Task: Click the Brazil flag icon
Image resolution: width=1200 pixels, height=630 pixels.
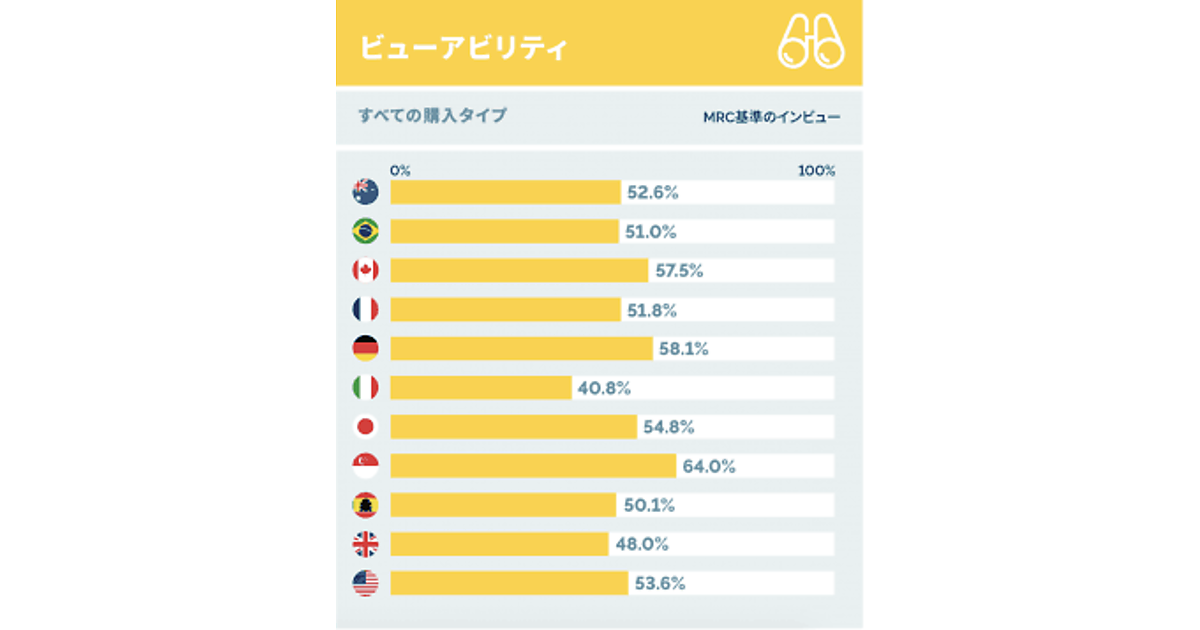Action: (x=365, y=231)
